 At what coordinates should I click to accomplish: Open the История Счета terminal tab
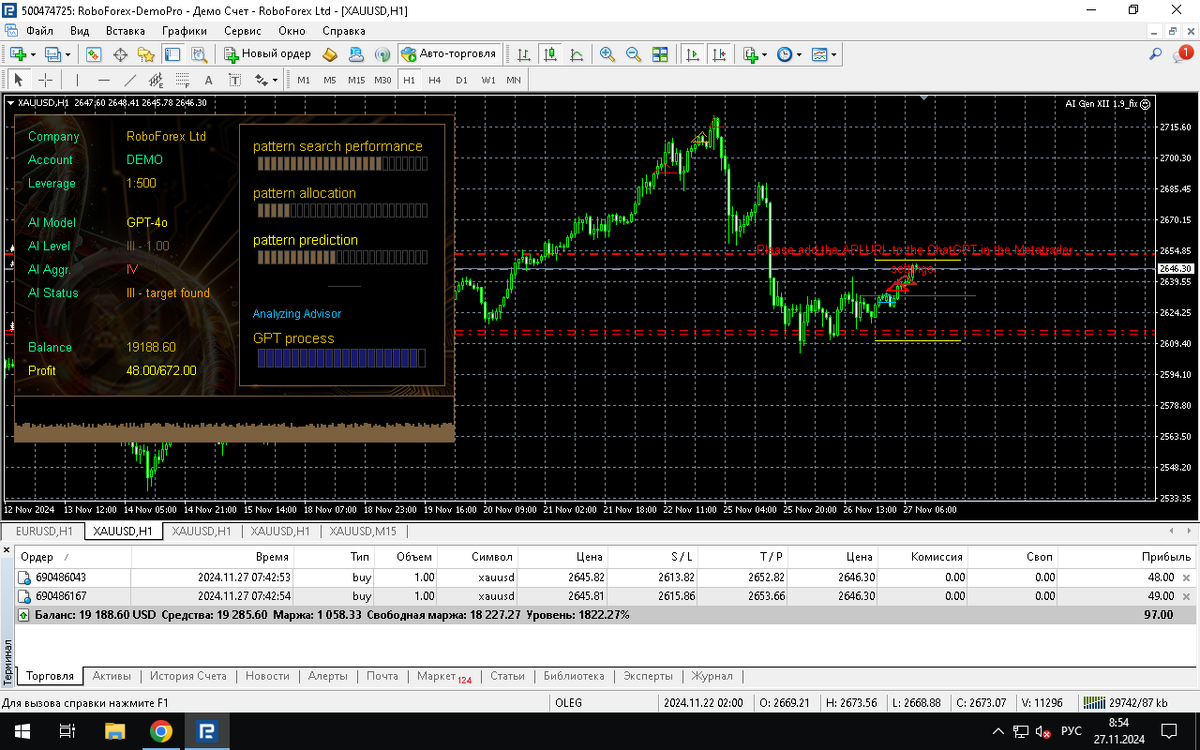click(x=190, y=676)
